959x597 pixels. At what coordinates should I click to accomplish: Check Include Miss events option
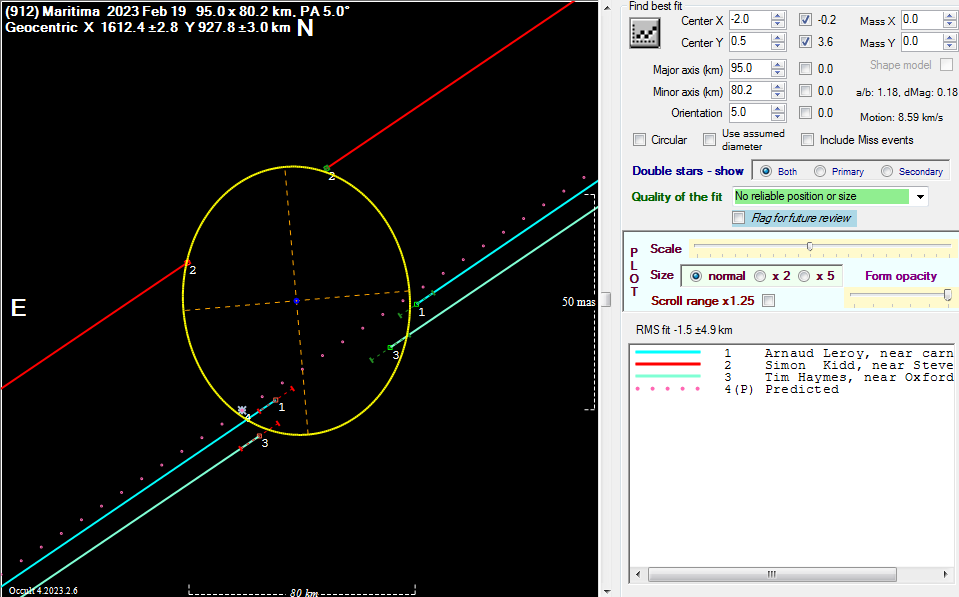click(807, 140)
